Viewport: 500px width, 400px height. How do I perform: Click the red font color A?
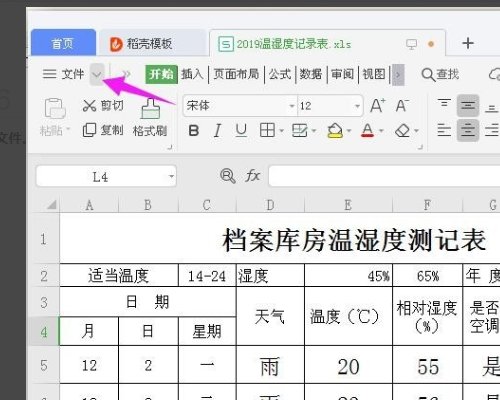tap(367, 130)
